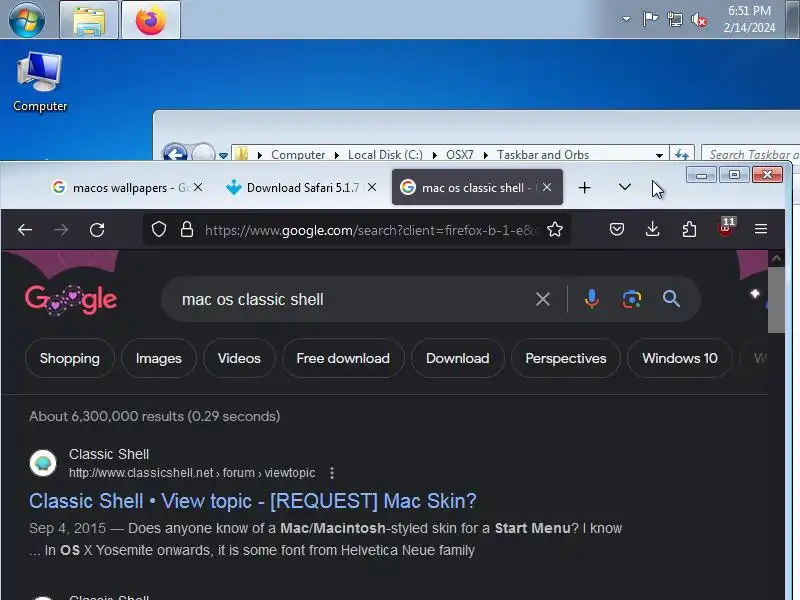Refresh the Explorer folder view
Screen dimensions: 800x600
[682, 154]
